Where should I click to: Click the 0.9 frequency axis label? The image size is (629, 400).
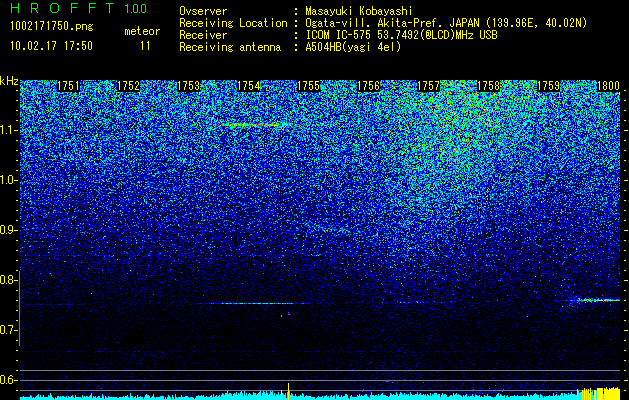click(x=7, y=230)
